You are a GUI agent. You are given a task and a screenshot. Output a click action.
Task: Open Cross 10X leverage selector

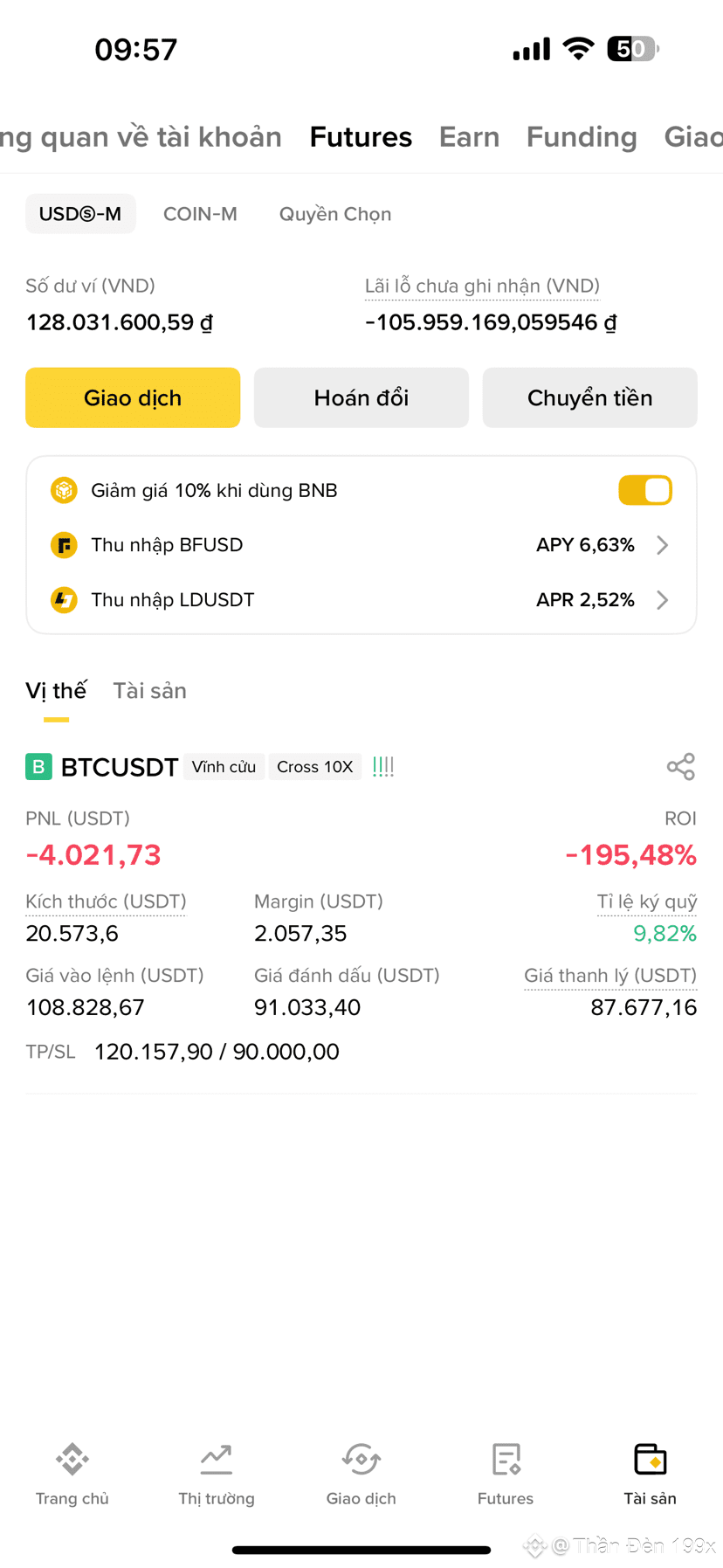[315, 767]
